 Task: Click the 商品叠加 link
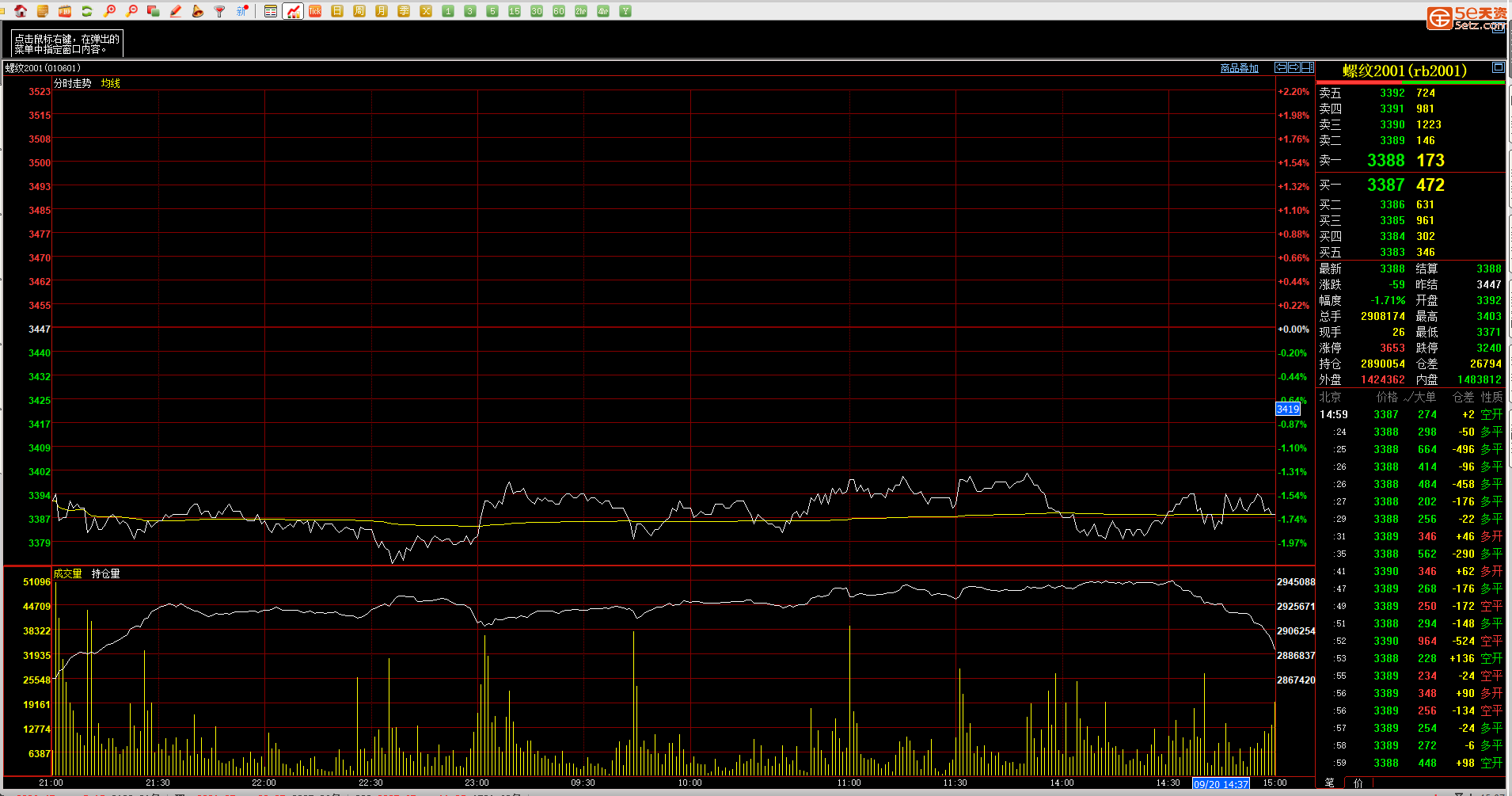click(x=1239, y=68)
